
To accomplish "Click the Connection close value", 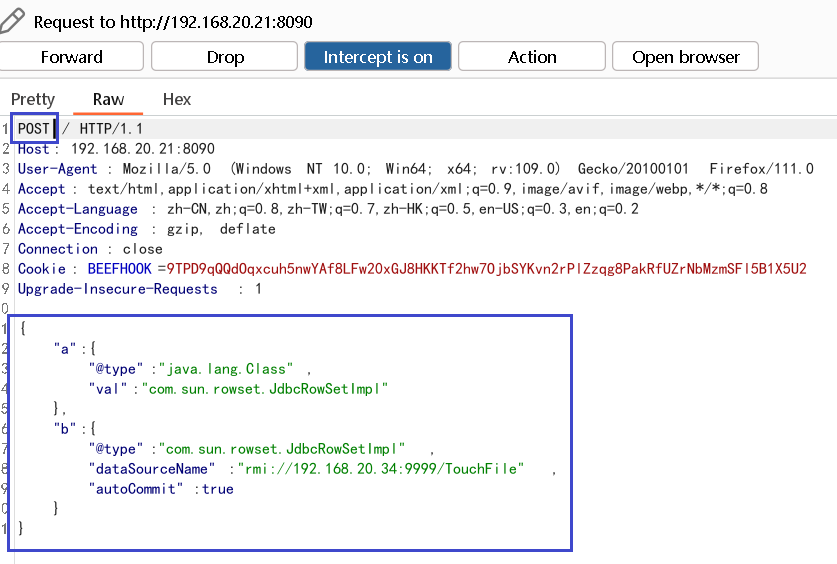I will pos(143,249).
